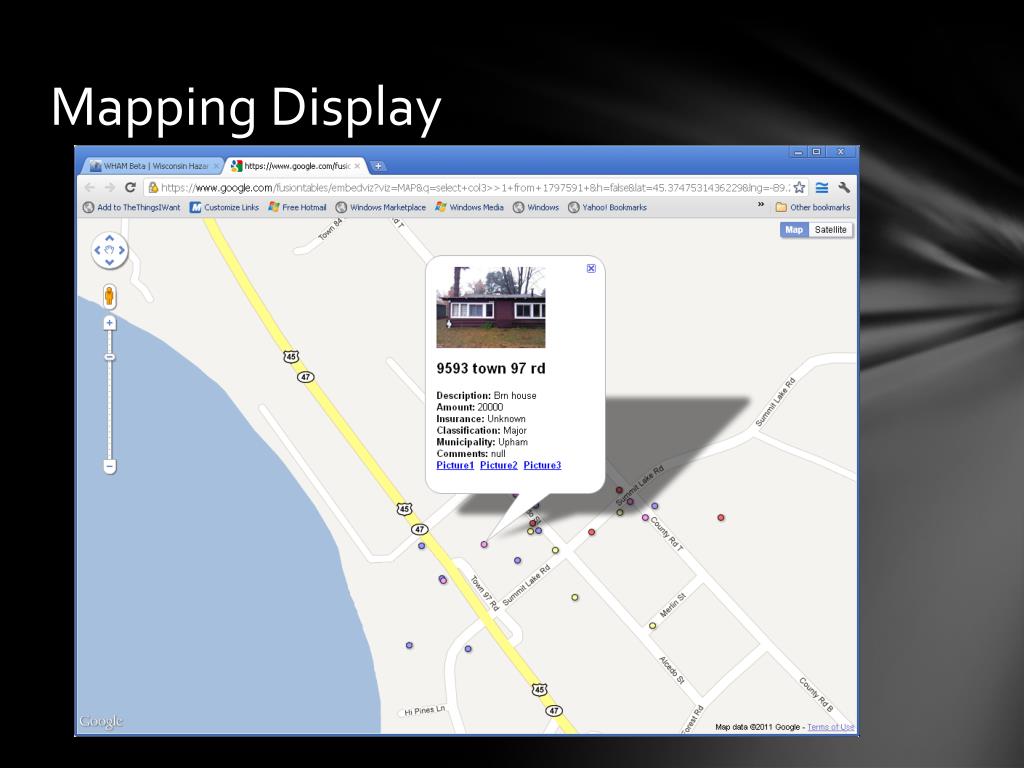1024x768 pixels.
Task: Close the info window popup
Action: click(x=591, y=268)
